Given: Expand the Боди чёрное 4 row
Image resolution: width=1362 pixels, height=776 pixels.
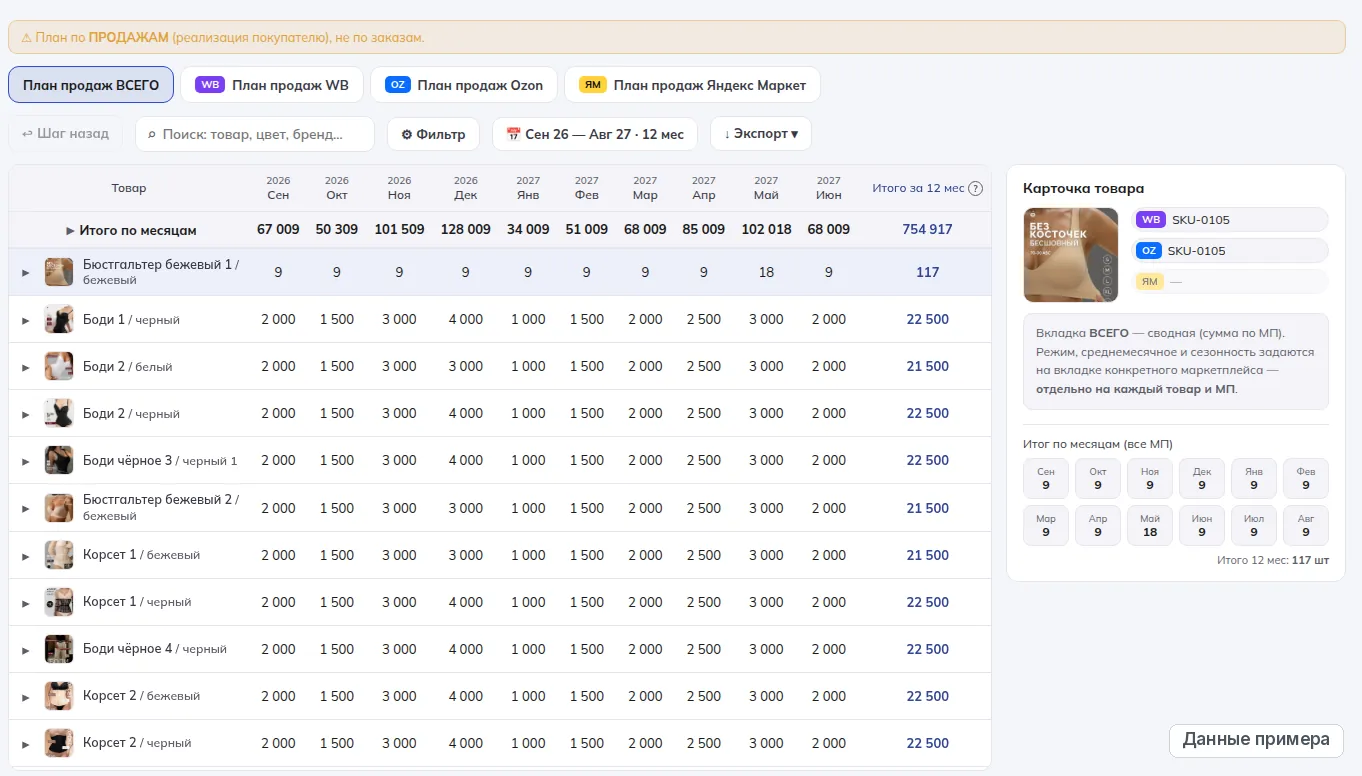Looking at the screenshot, I should (x=26, y=650).
